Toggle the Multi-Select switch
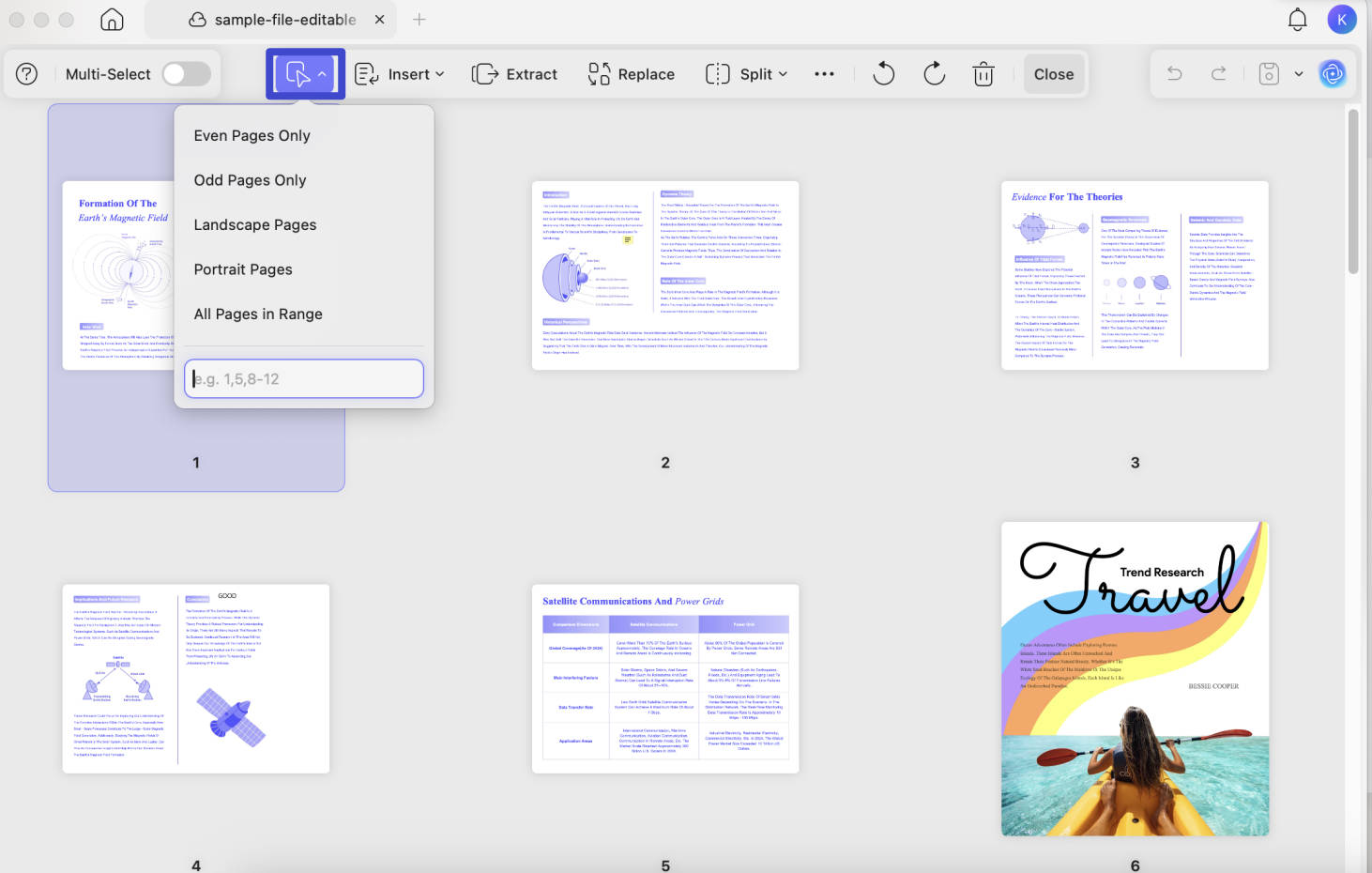 [x=186, y=74]
